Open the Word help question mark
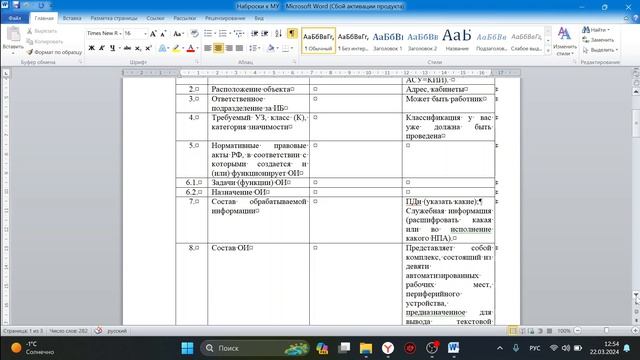 (636, 18)
